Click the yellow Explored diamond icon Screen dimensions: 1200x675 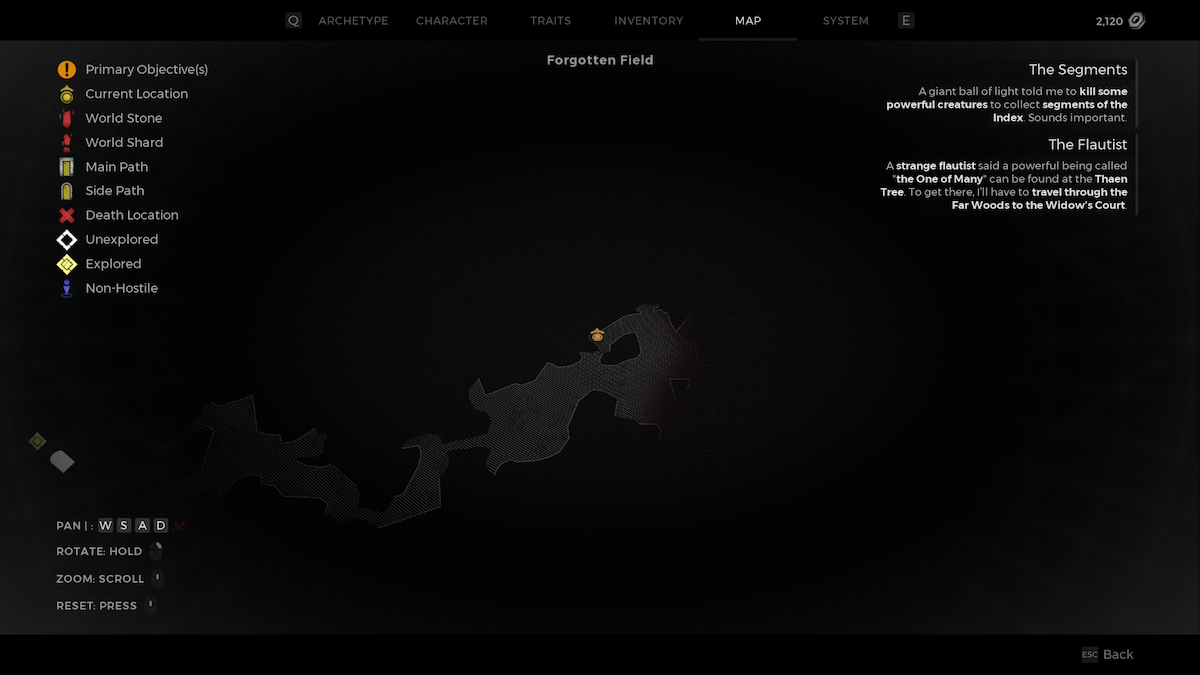point(66,264)
